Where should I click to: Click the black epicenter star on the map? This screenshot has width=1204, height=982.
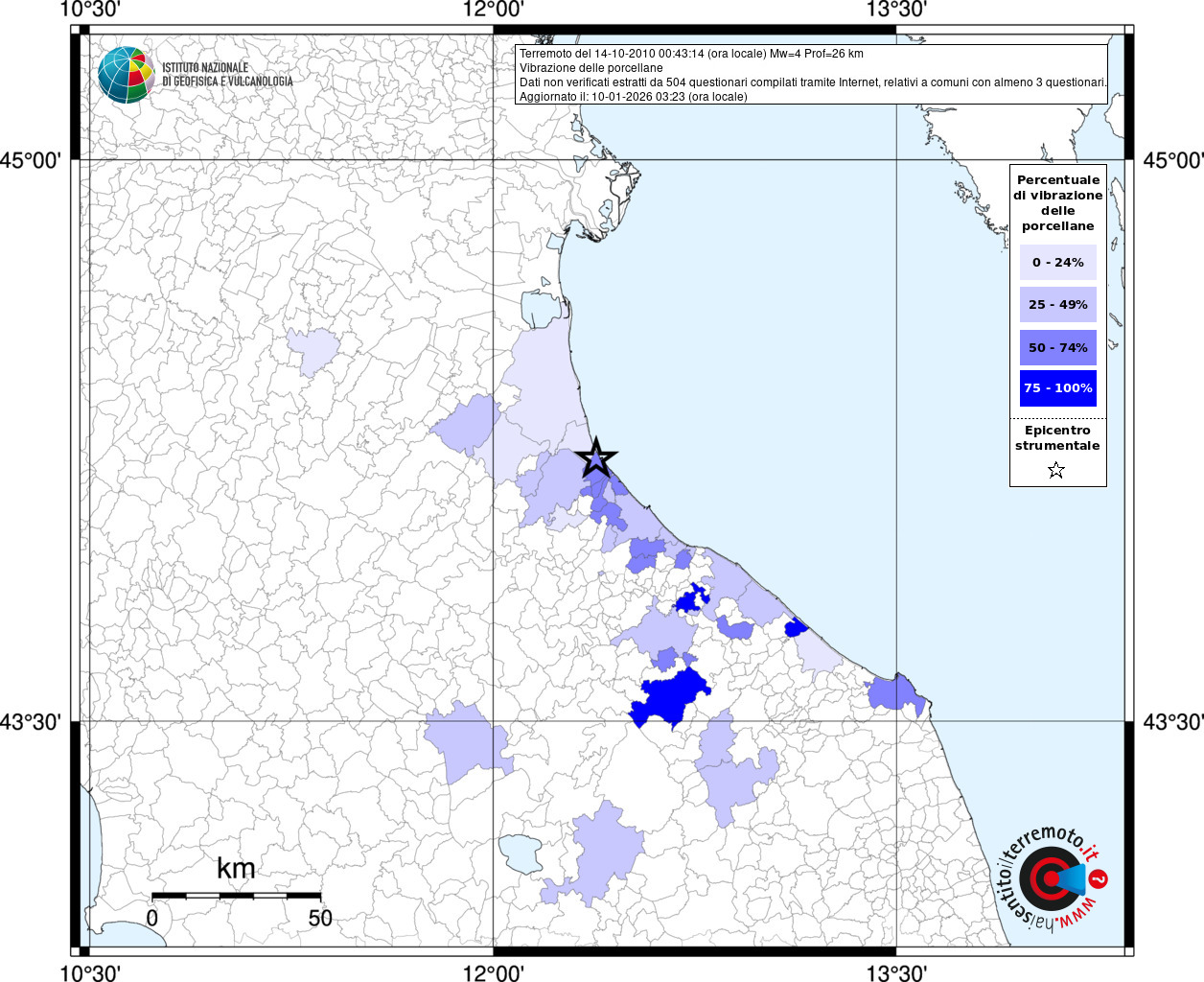[596, 459]
